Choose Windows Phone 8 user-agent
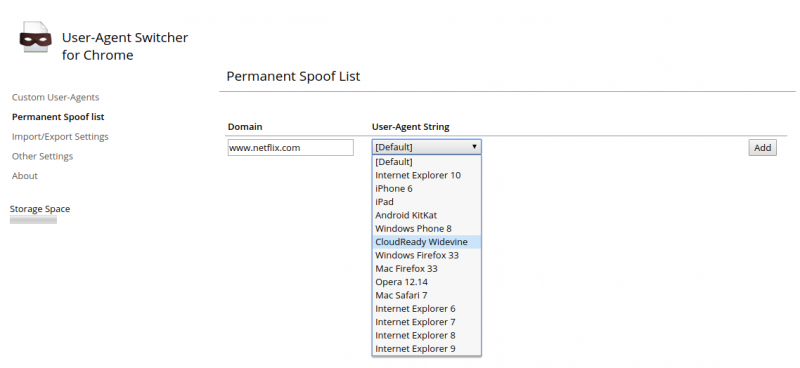The width and height of the screenshot is (800, 368). click(427, 229)
